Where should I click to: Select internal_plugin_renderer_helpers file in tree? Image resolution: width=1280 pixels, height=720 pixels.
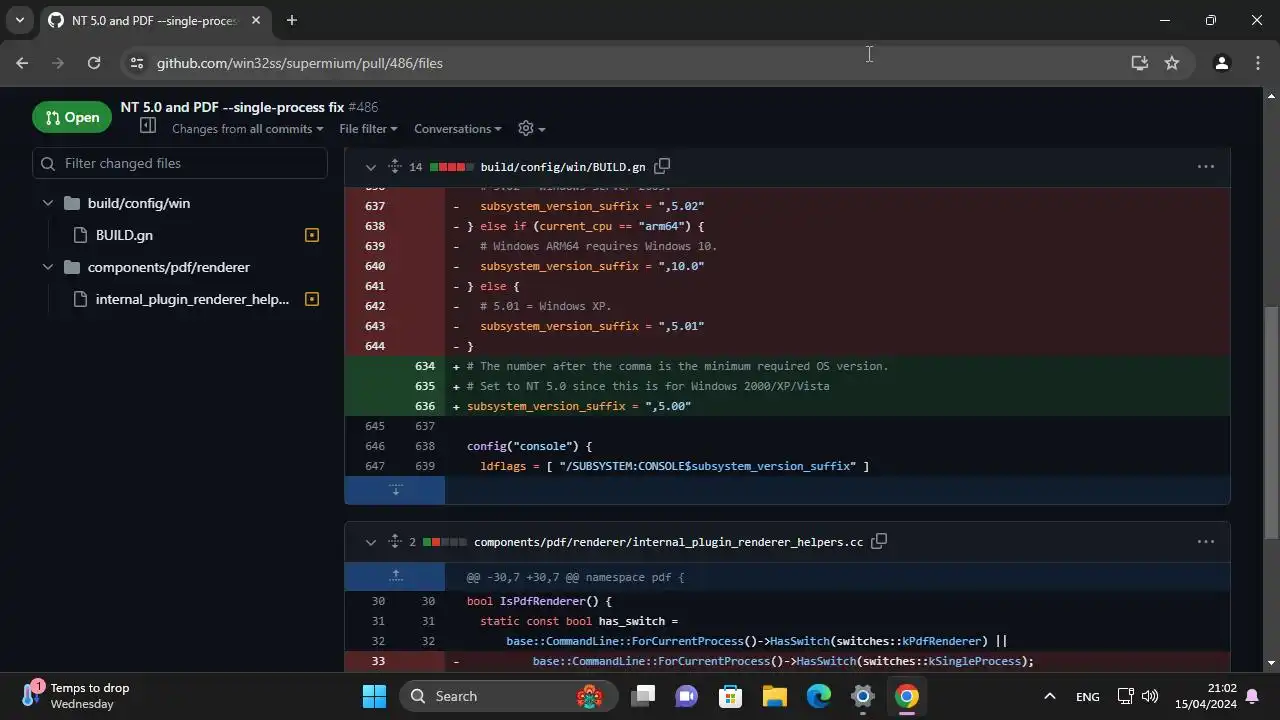(192, 299)
